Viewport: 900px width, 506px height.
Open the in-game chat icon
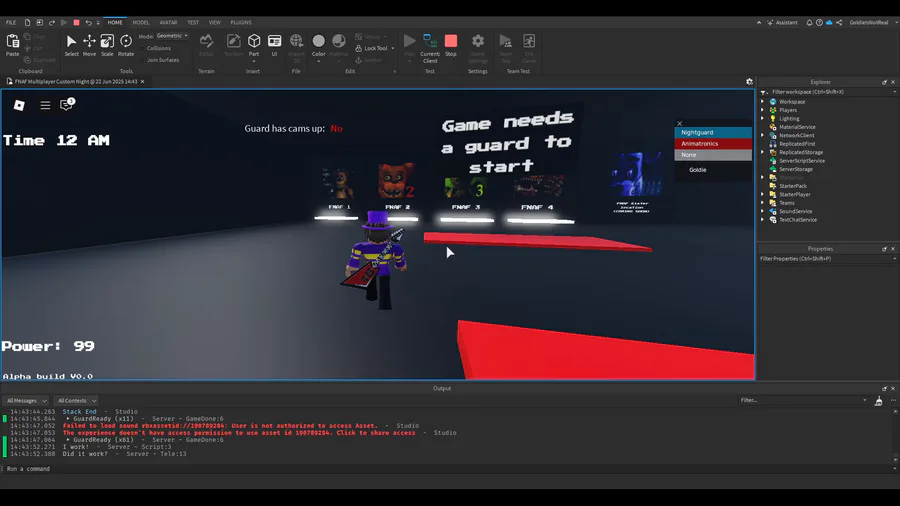click(67, 104)
